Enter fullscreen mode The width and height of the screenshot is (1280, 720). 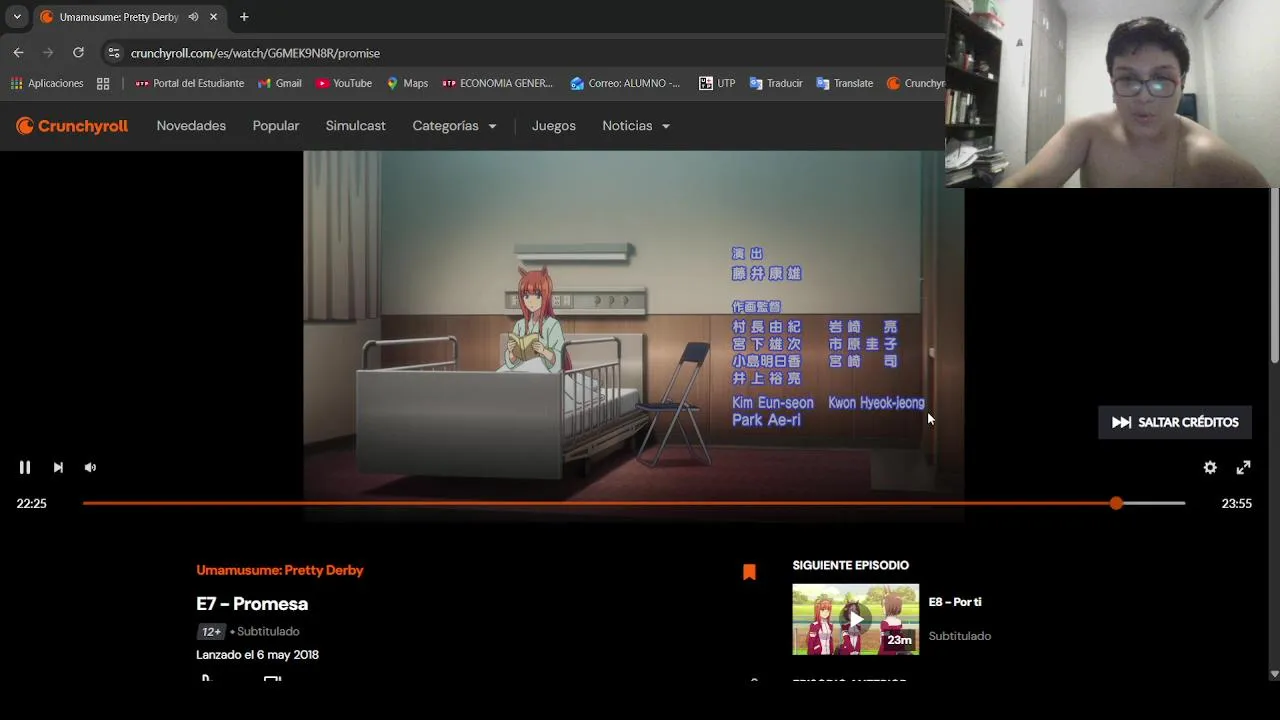1243,467
